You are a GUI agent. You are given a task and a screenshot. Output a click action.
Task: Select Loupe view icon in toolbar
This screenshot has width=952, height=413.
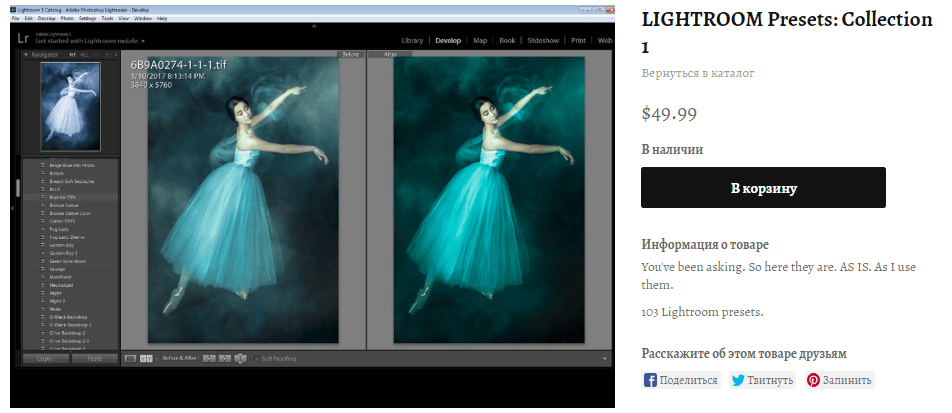point(130,358)
